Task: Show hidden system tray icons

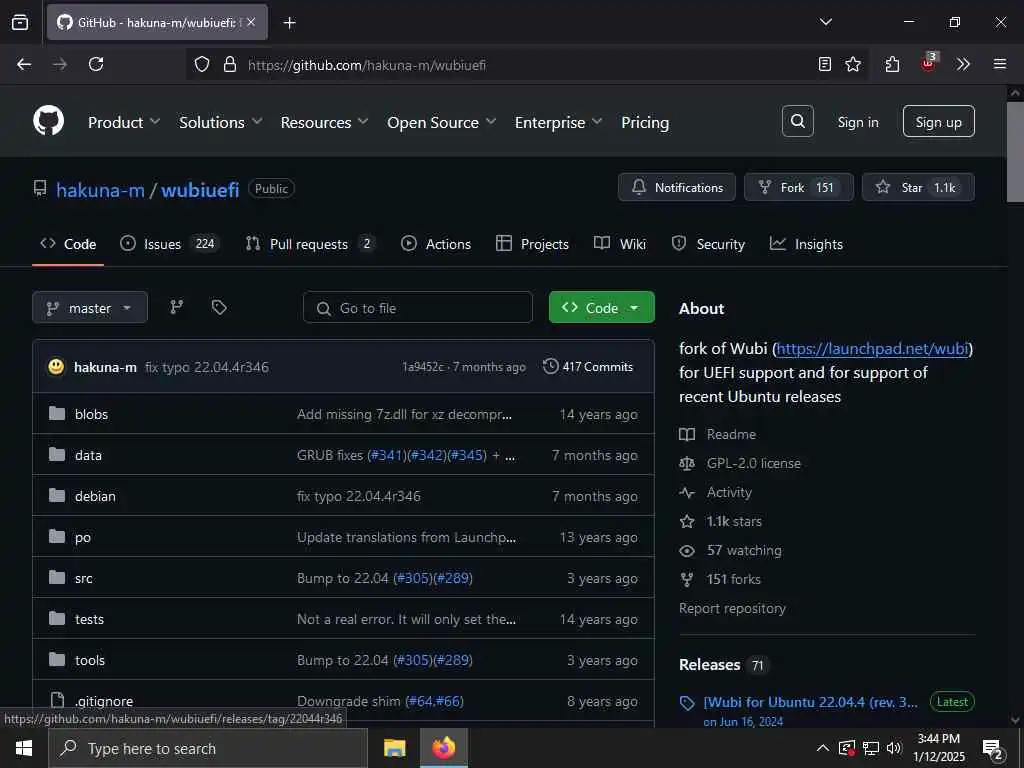Action: coord(823,748)
